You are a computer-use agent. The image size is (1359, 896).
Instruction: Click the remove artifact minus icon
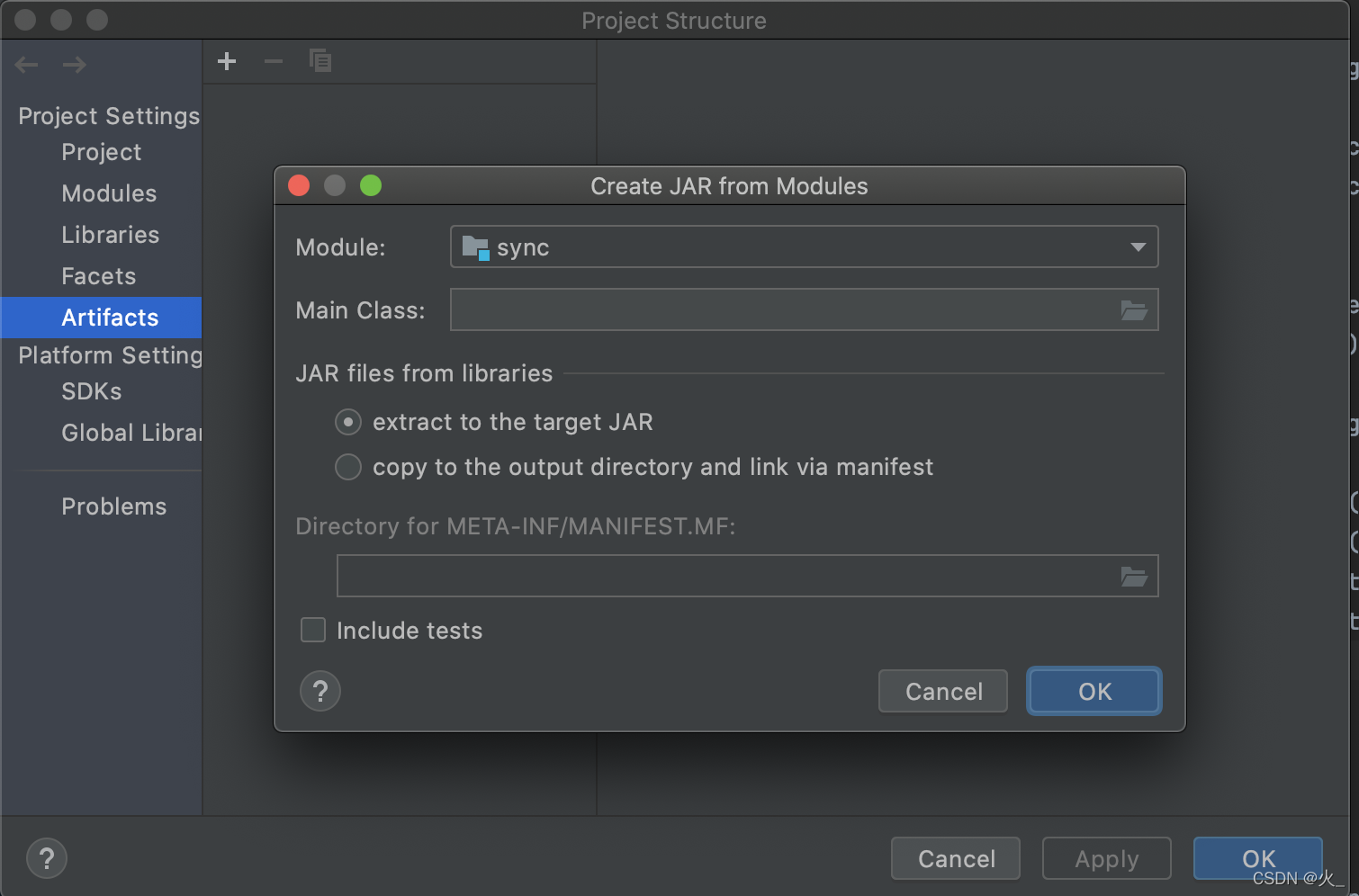(274, 61)
